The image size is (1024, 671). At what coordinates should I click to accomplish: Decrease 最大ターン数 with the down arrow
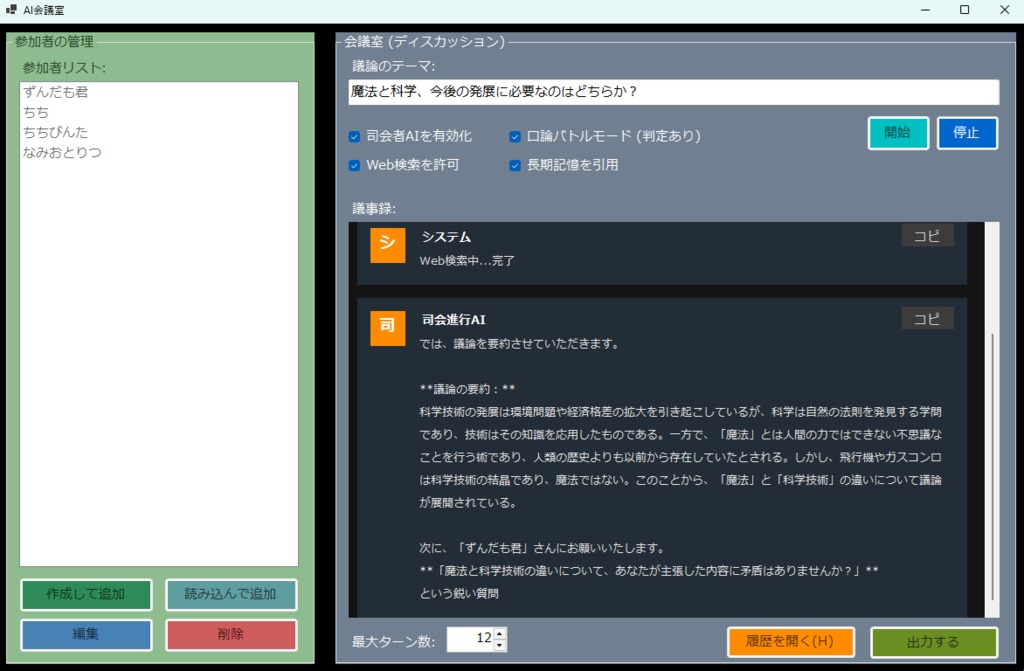502,646
